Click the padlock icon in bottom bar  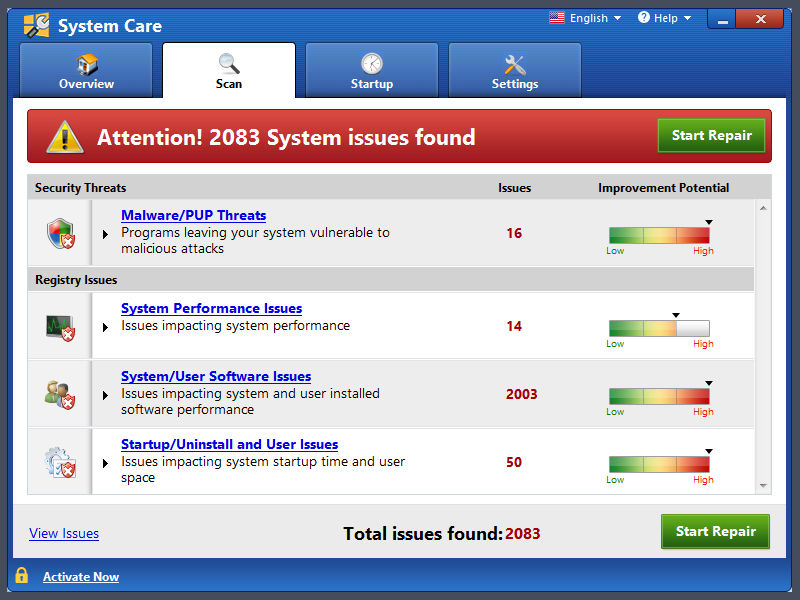21,576
